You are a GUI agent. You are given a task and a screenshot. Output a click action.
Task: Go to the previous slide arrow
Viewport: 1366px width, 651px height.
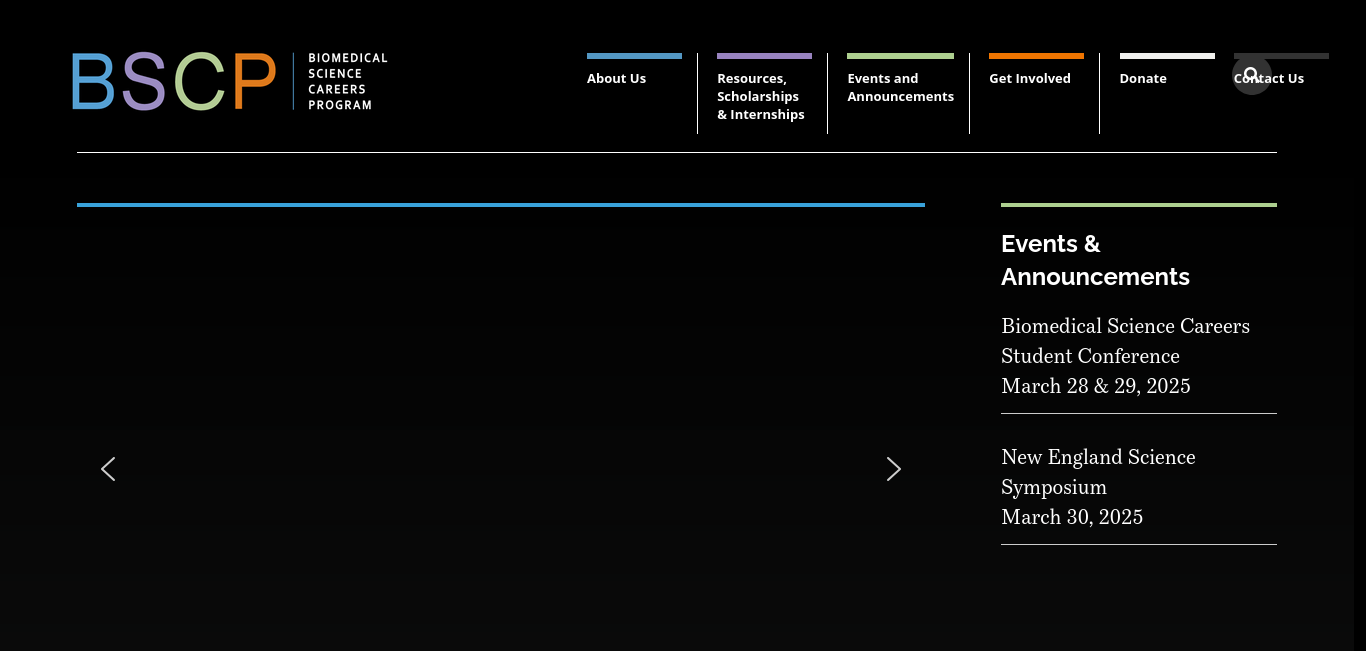point(108,469)
